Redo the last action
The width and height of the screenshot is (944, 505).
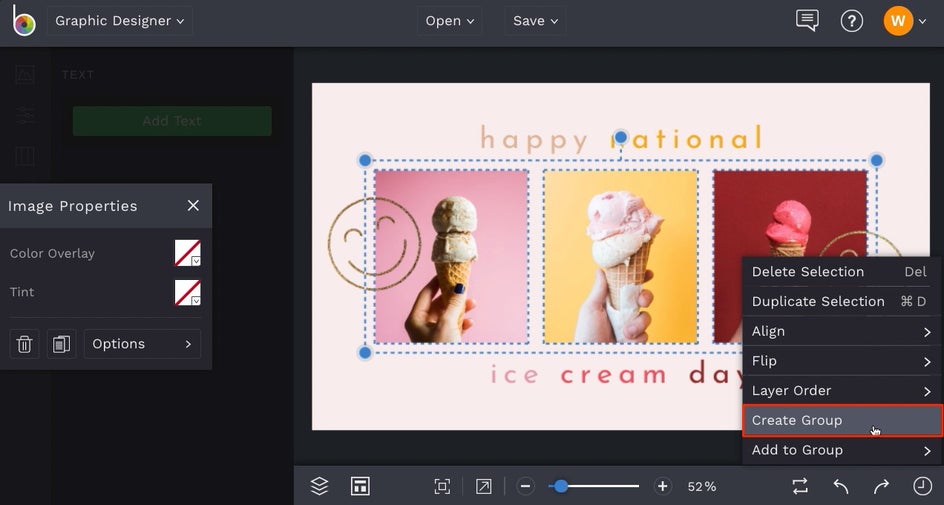coord(881,486)
